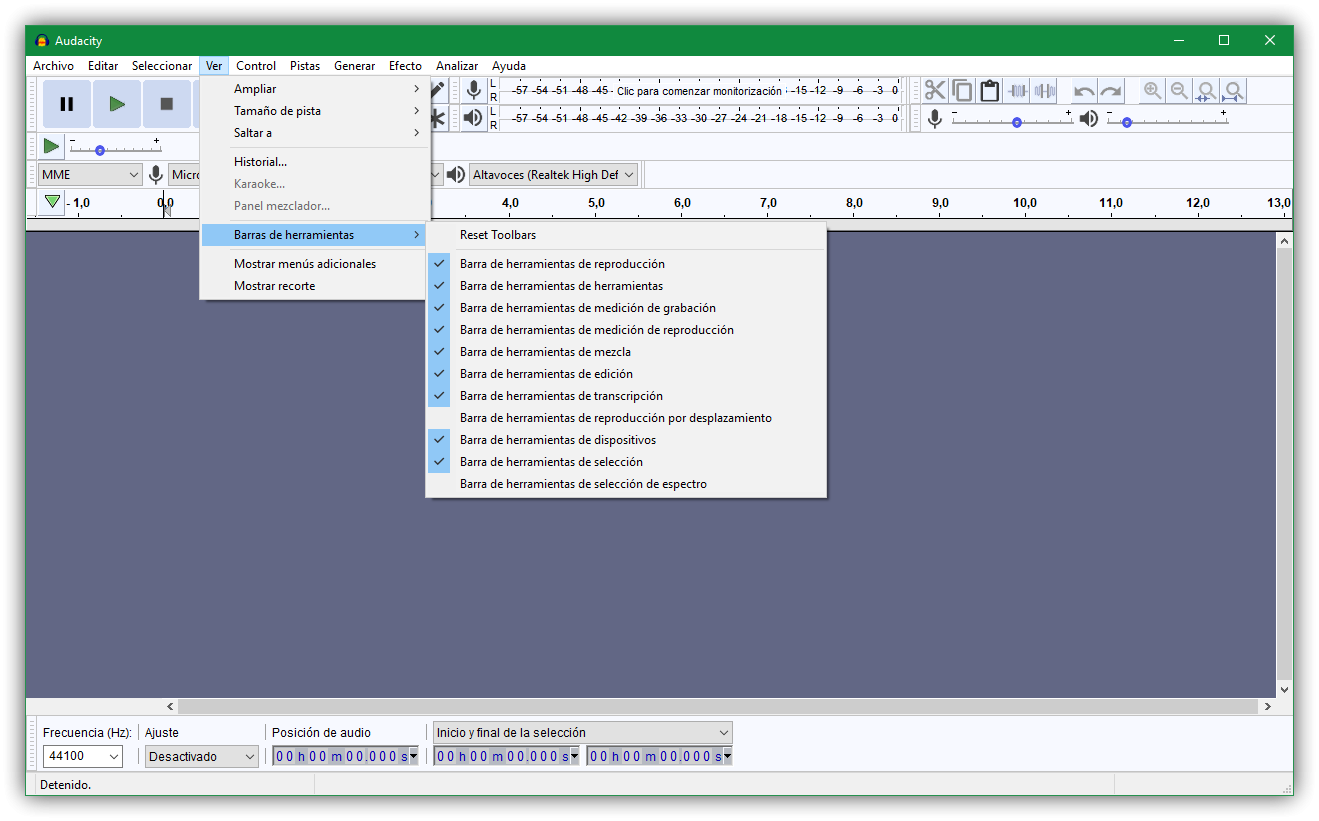Screen dimensions: 1319x821
Task: Click Reset Toolbars in the submenu
Action: point(626,235)
